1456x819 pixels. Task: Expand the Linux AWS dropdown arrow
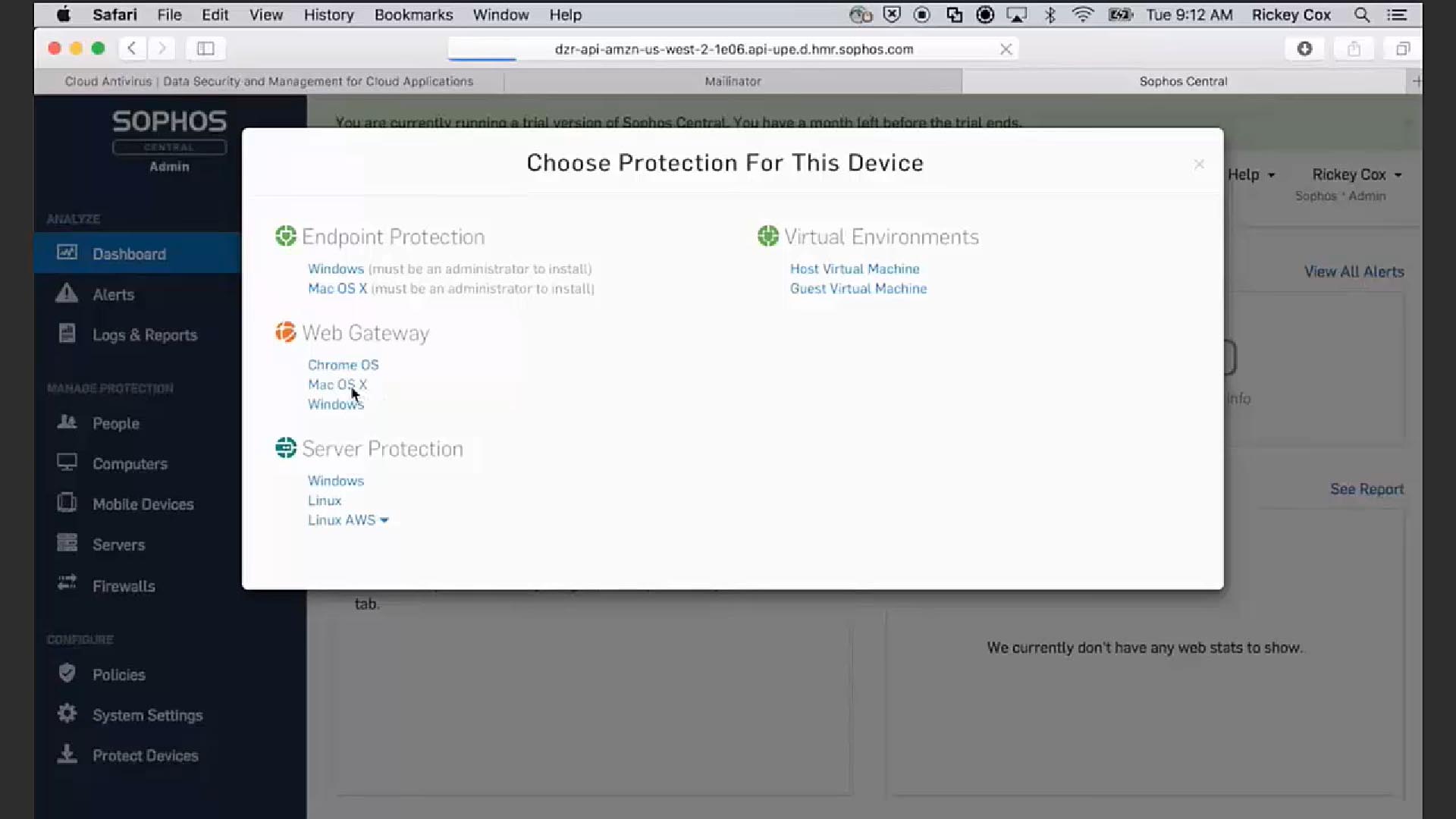point(384,520)
